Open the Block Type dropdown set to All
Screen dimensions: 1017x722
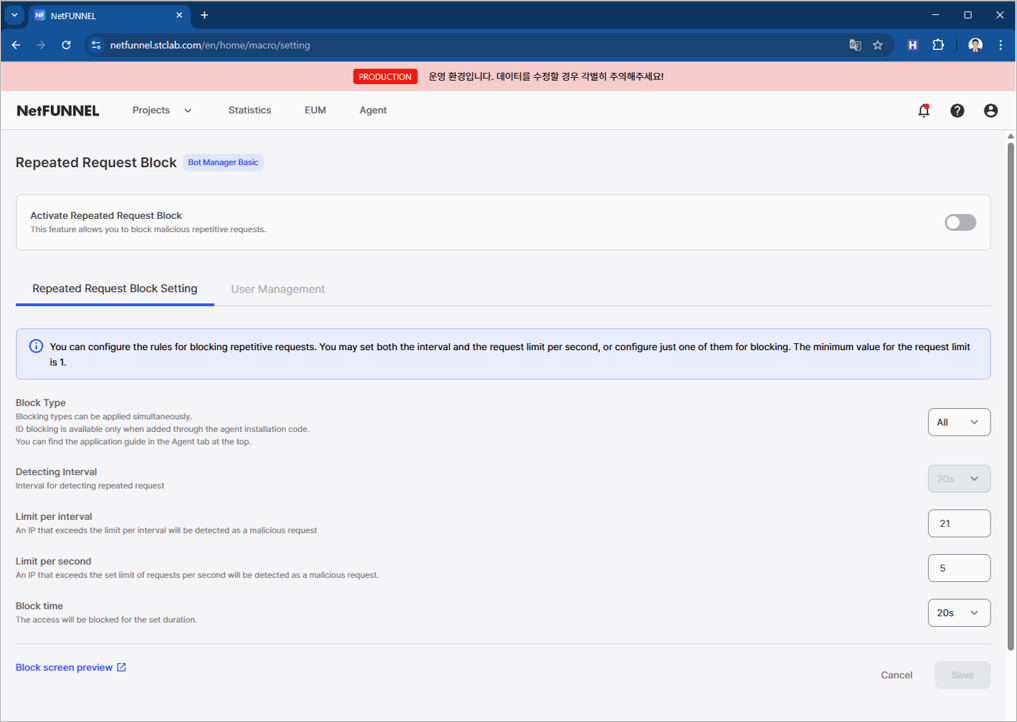click(959, 422)
